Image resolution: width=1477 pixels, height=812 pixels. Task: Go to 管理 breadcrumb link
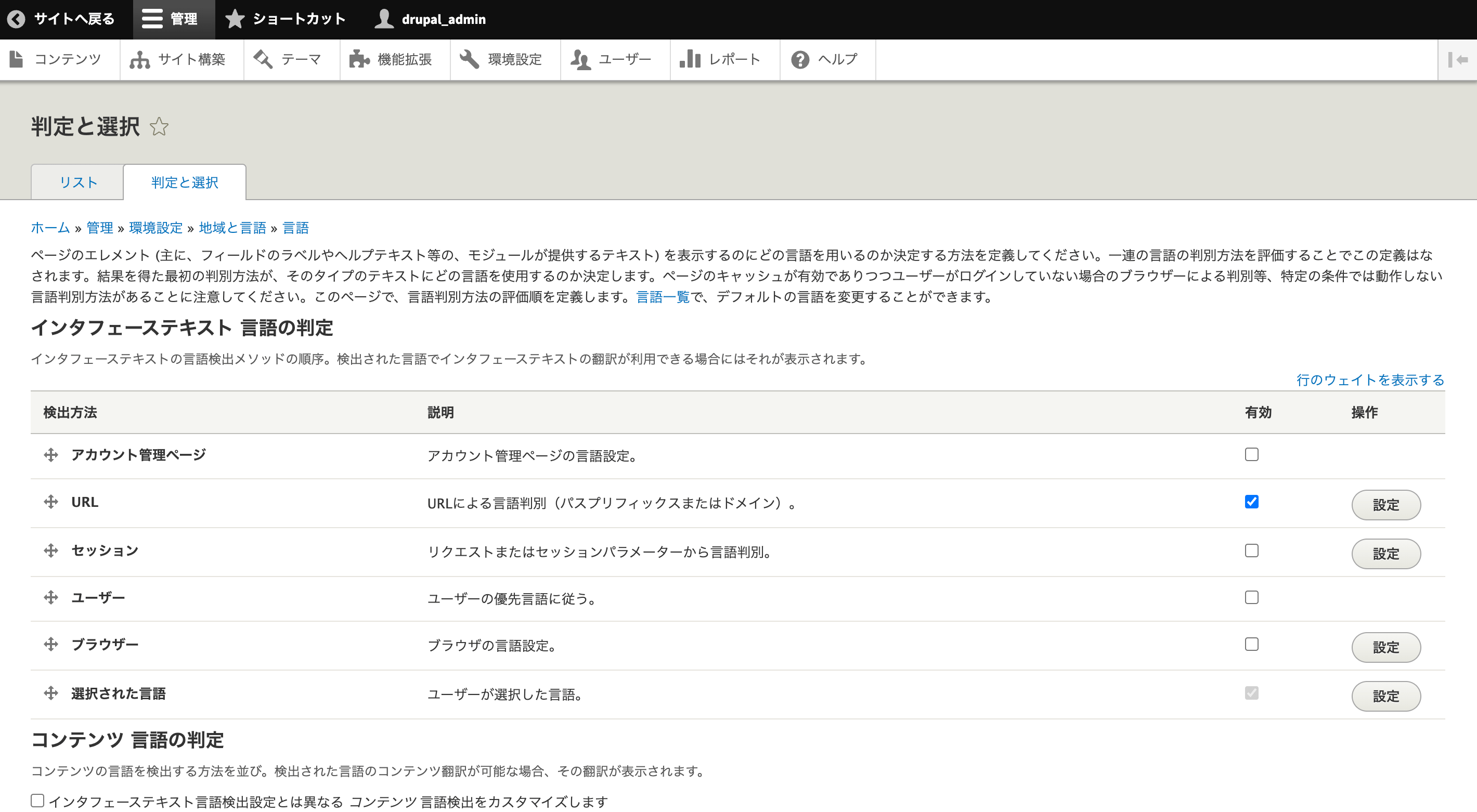pyautogui.click(x=100, y=228)
